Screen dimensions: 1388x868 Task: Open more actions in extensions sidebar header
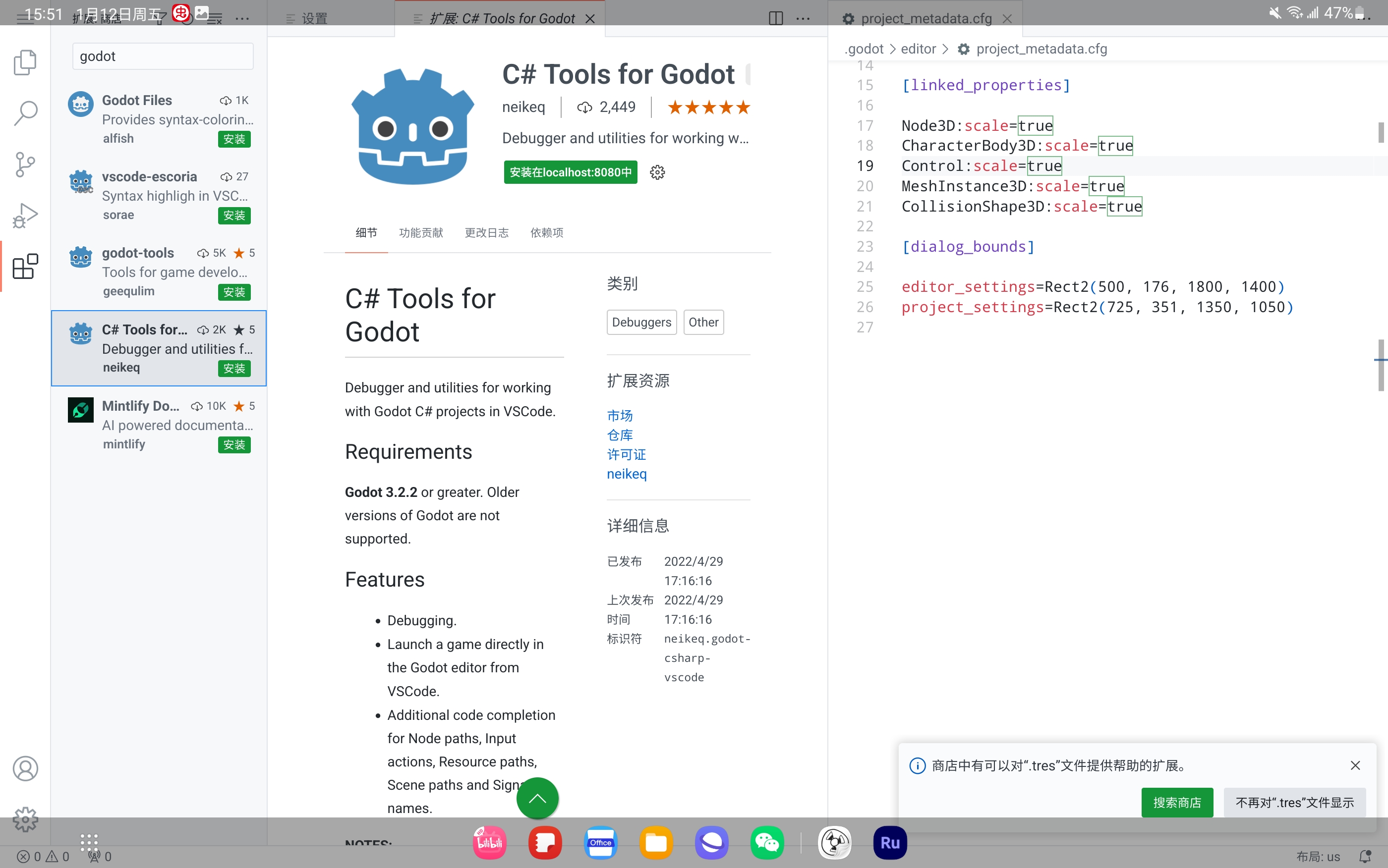tap(242, 18)
